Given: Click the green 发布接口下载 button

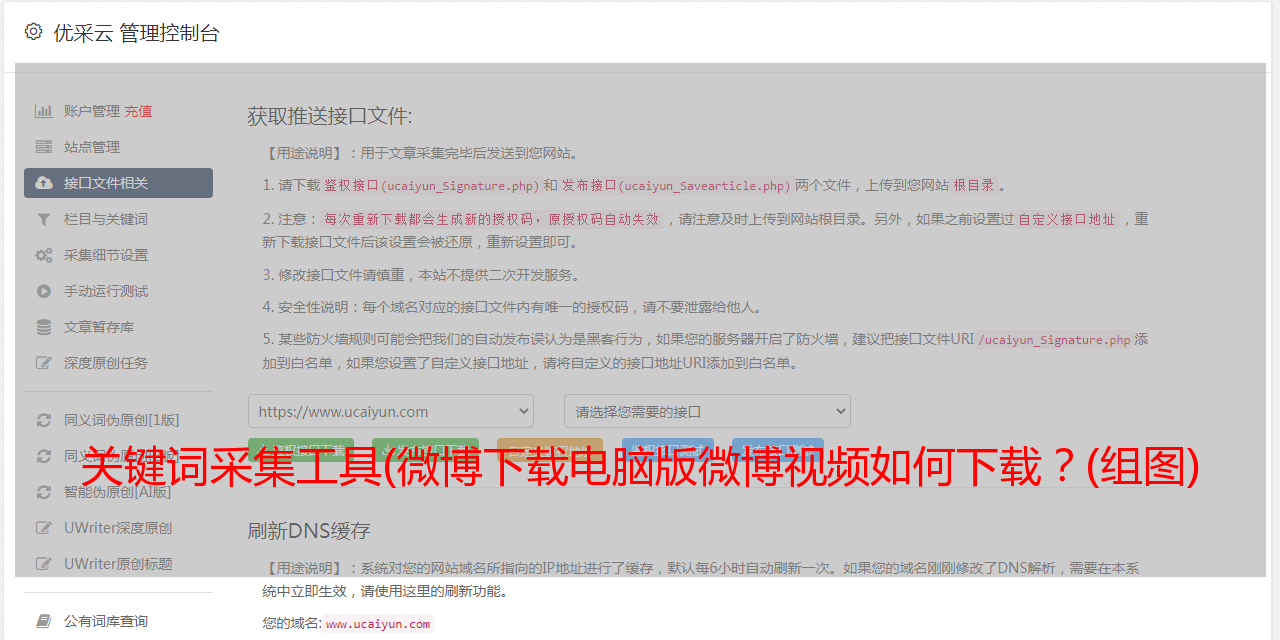Looking at the screenshot, I should click(x=425, y=450).
